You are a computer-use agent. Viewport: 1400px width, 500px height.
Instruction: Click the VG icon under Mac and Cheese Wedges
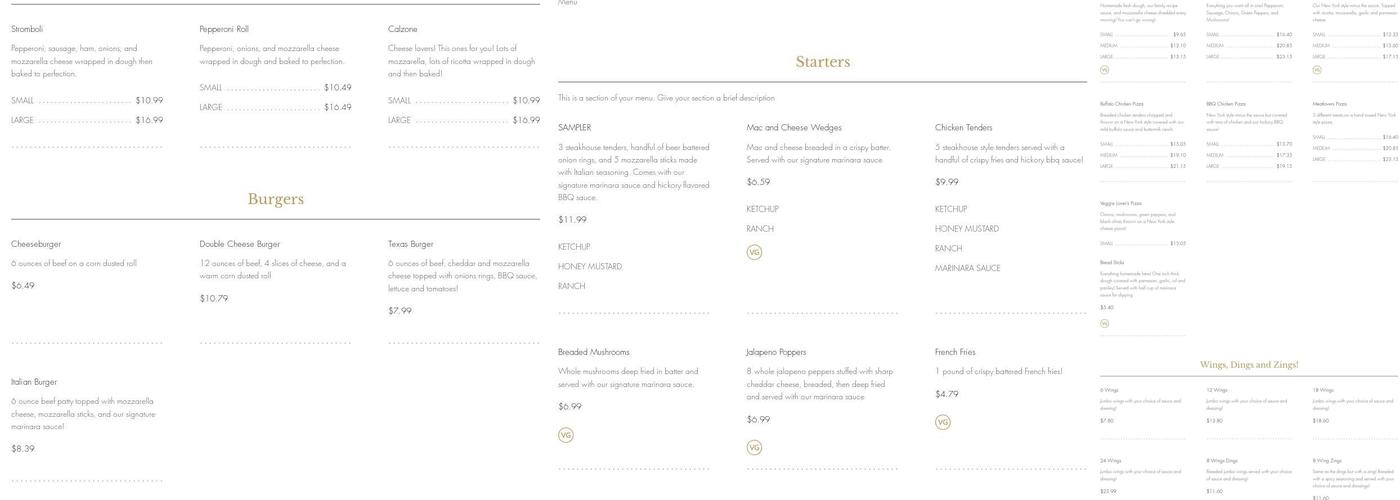(x=754, y=252)
